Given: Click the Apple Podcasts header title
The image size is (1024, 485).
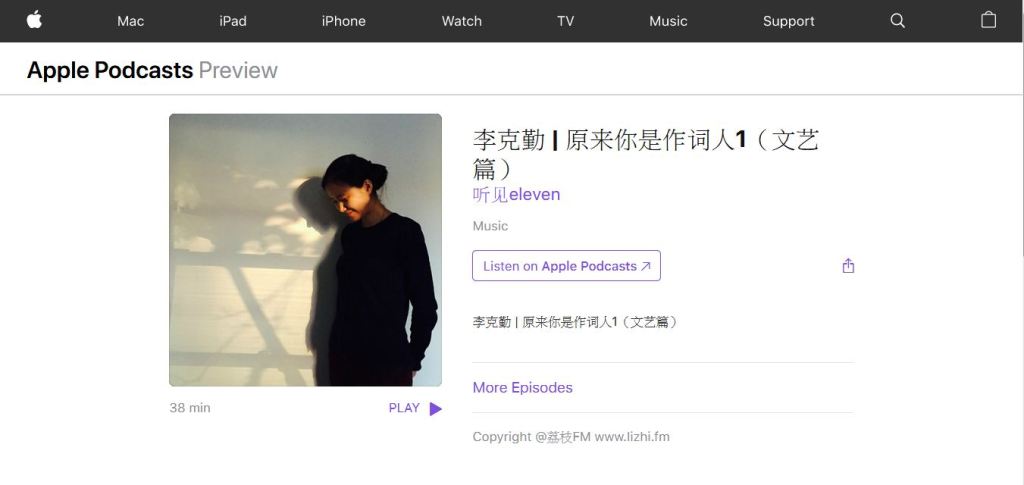Looking at the screenshot, I should tap(110, 70).
